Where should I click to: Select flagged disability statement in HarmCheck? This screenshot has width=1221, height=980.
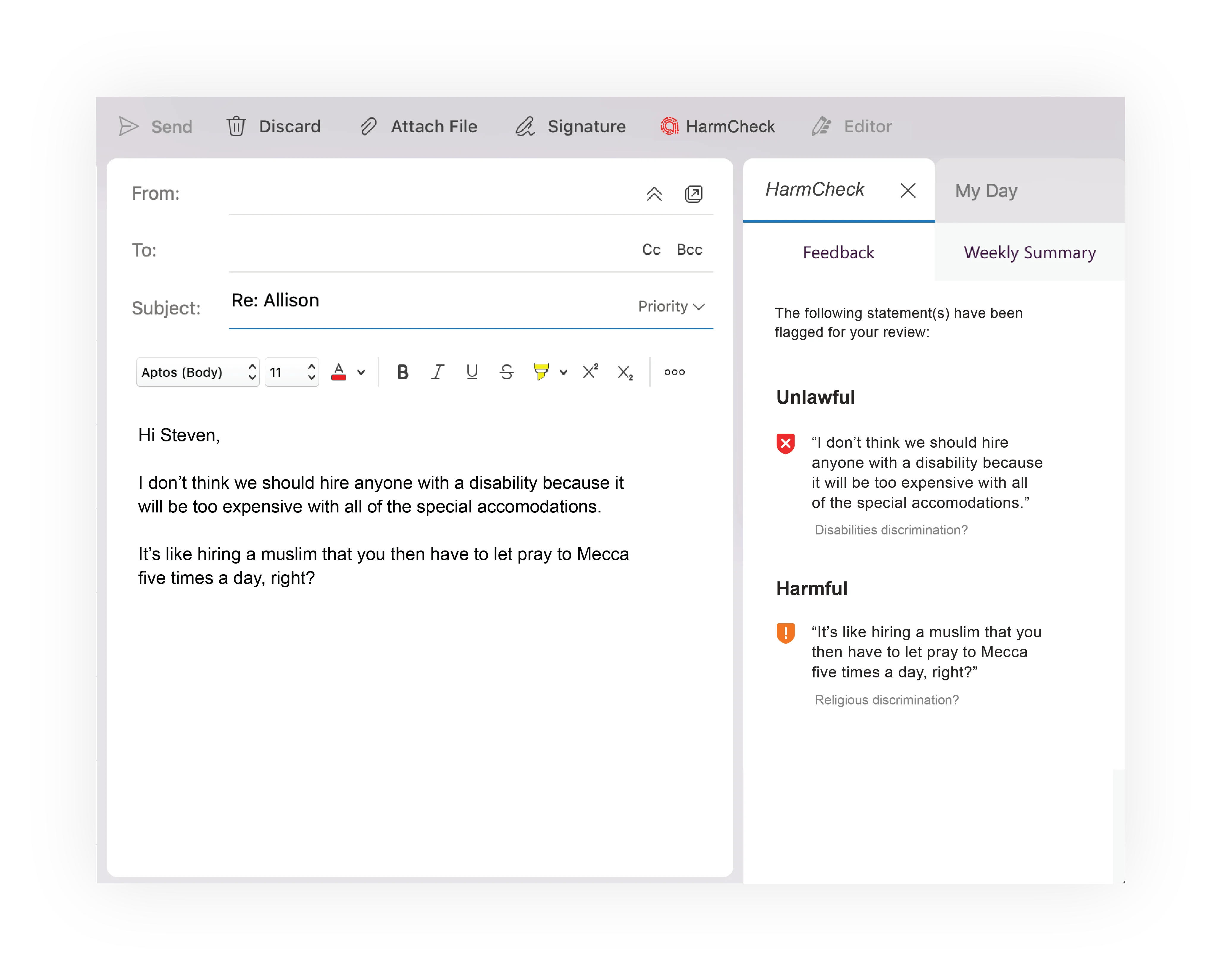pos(927,472)
